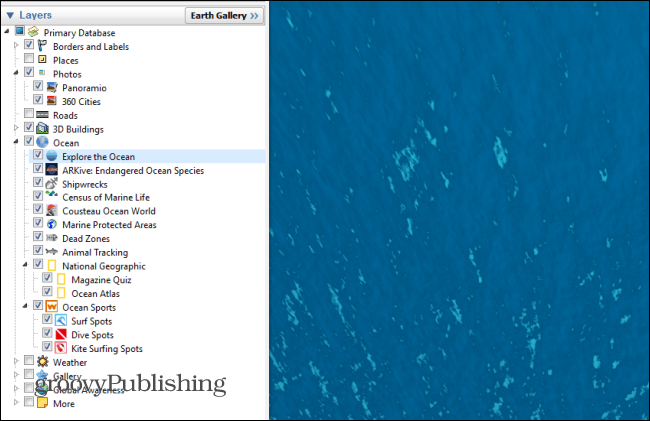Collapse the Primary Database tree node
Viewport: 650px width, 421px height.
pos(7,31)
